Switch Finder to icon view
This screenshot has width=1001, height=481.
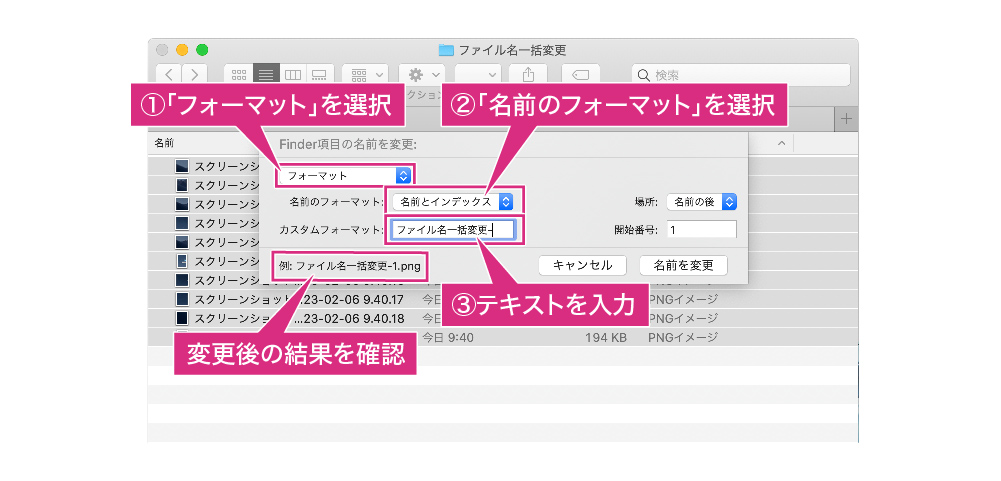click(239, 75)
